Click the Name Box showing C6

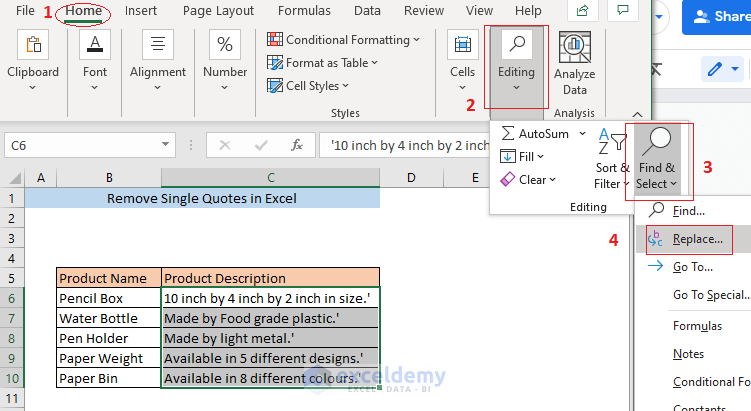(60, 145)
